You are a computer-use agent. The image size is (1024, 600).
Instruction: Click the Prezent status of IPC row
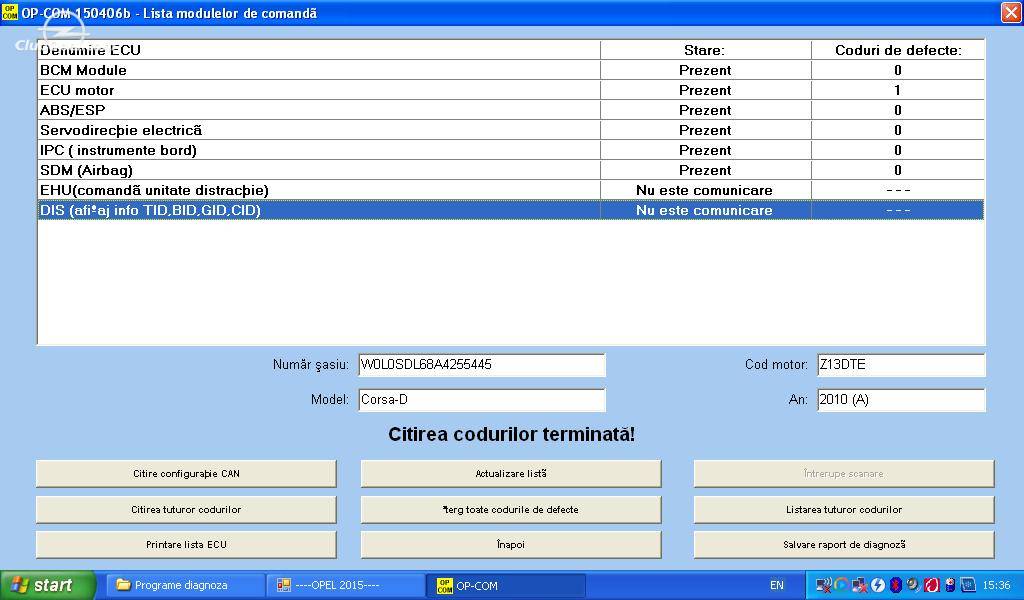click(x=705, y=150)
